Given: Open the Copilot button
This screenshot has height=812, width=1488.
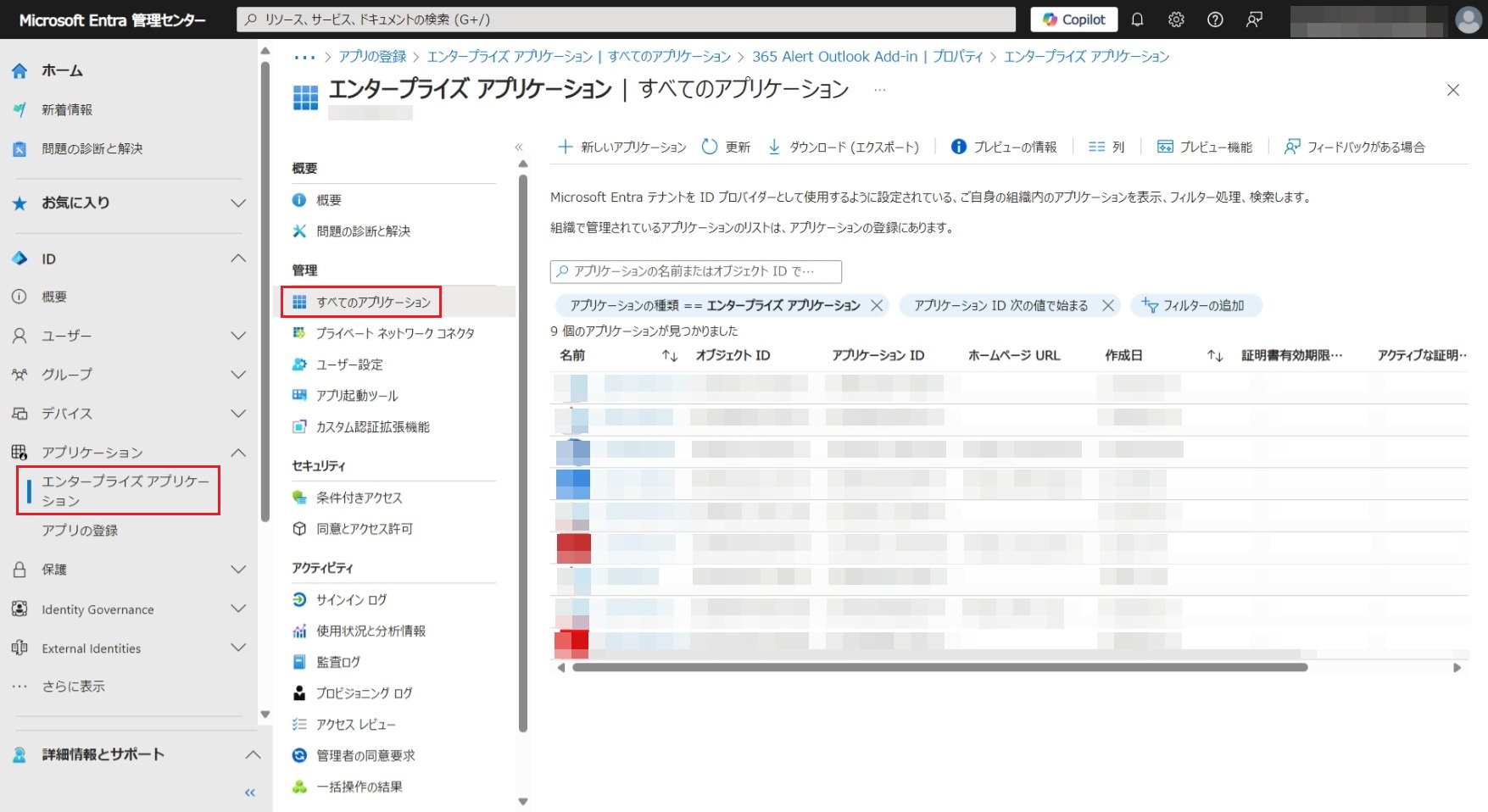Looking at the screenshot, I should [x=1073, y=19].
